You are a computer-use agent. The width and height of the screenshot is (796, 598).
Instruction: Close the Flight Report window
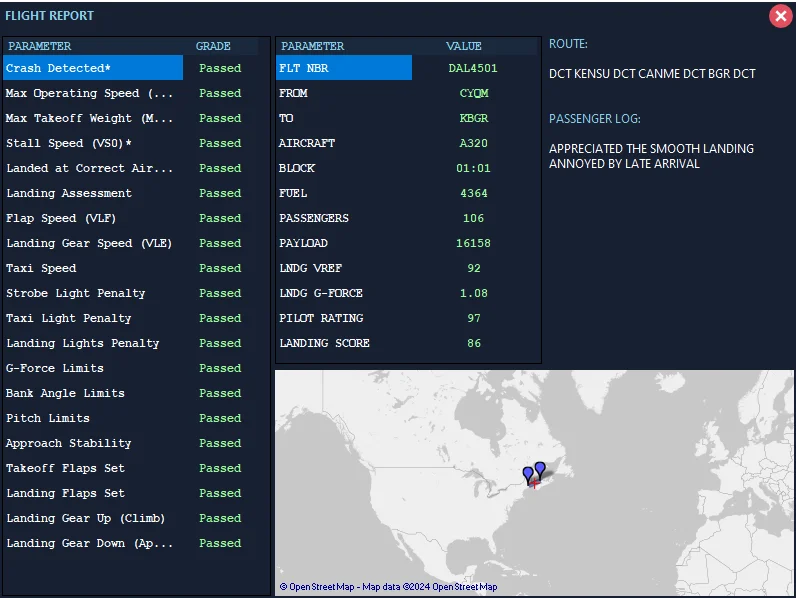(x=780, y=16)
